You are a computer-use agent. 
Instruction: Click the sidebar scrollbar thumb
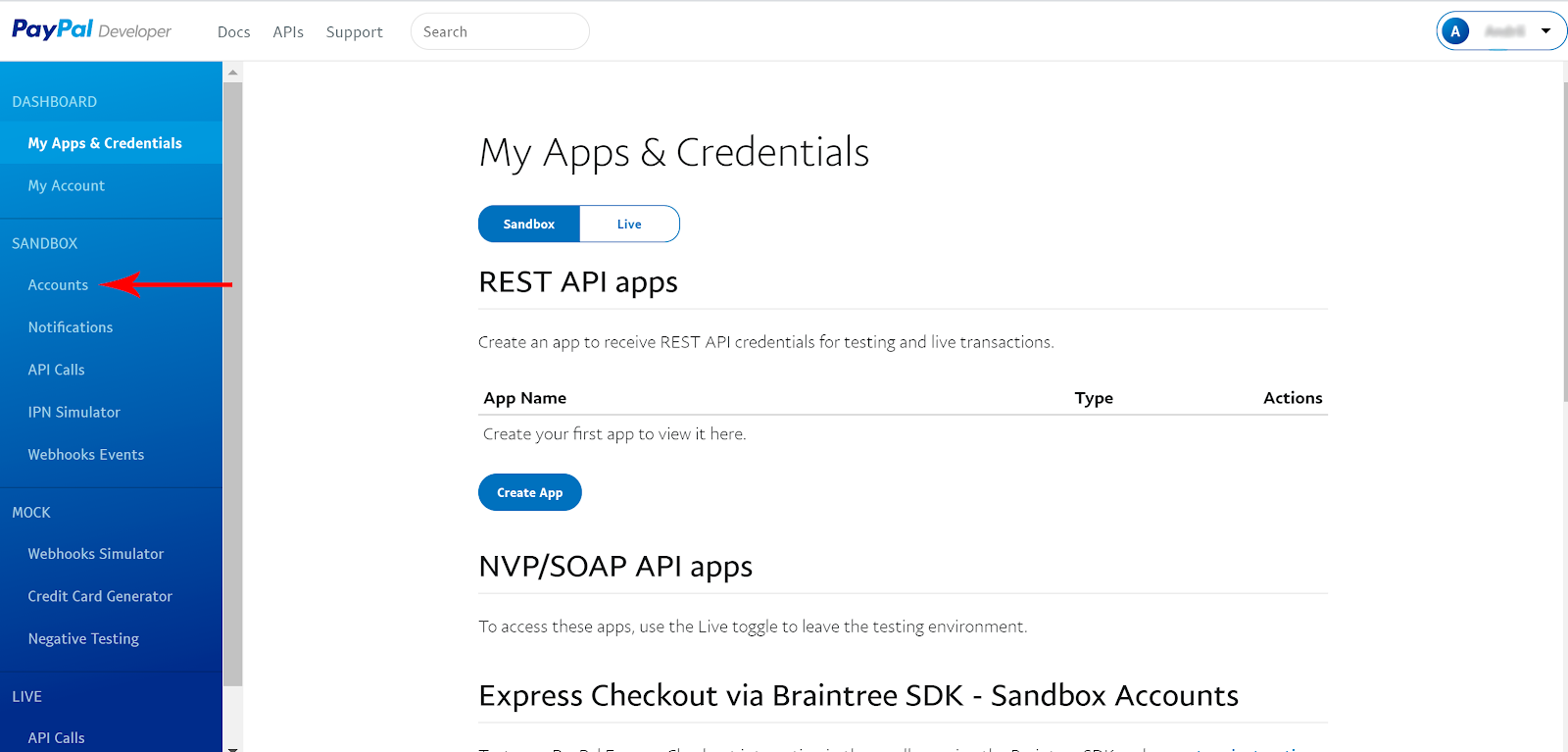point(232,383)
